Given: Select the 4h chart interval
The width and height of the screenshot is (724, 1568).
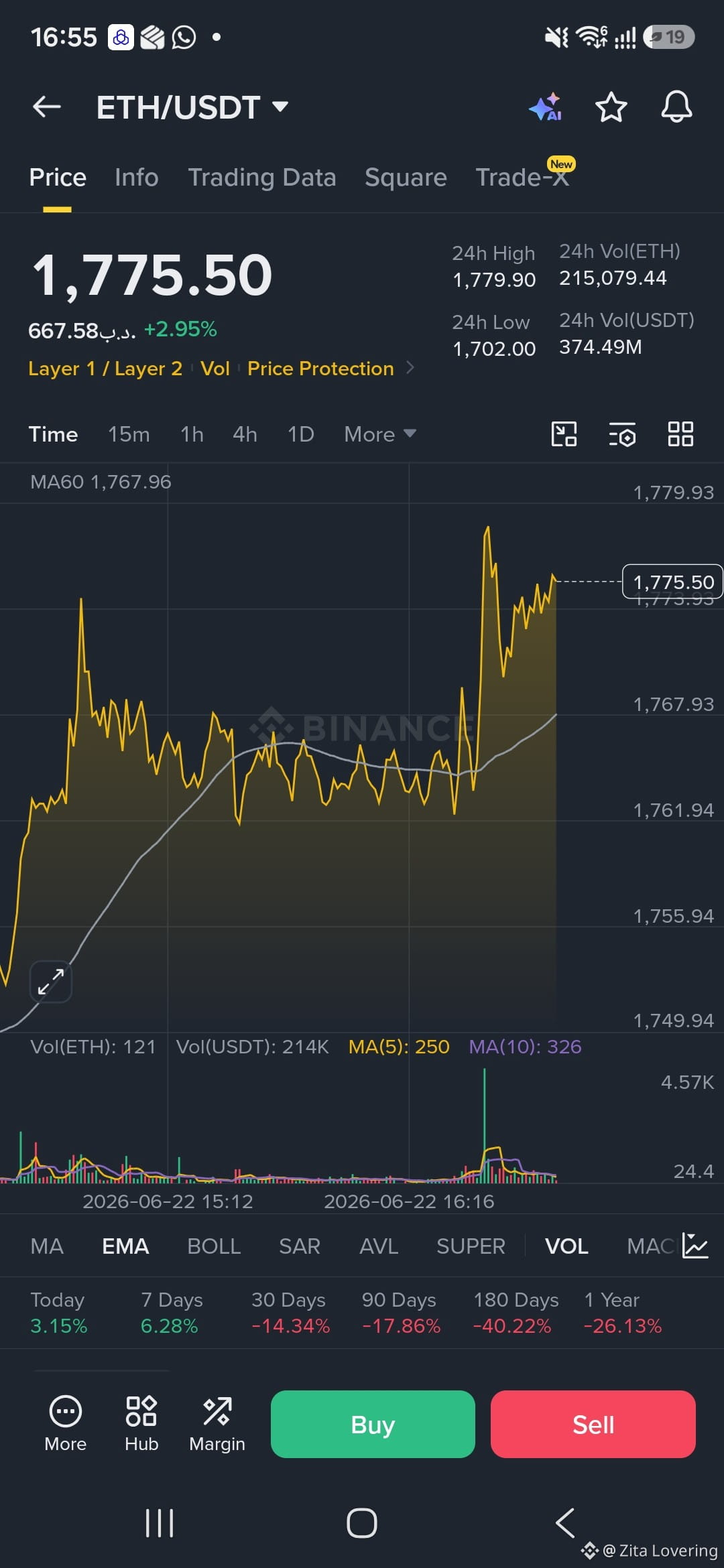Looking at the screenshot, I should [x=245, y=434].
